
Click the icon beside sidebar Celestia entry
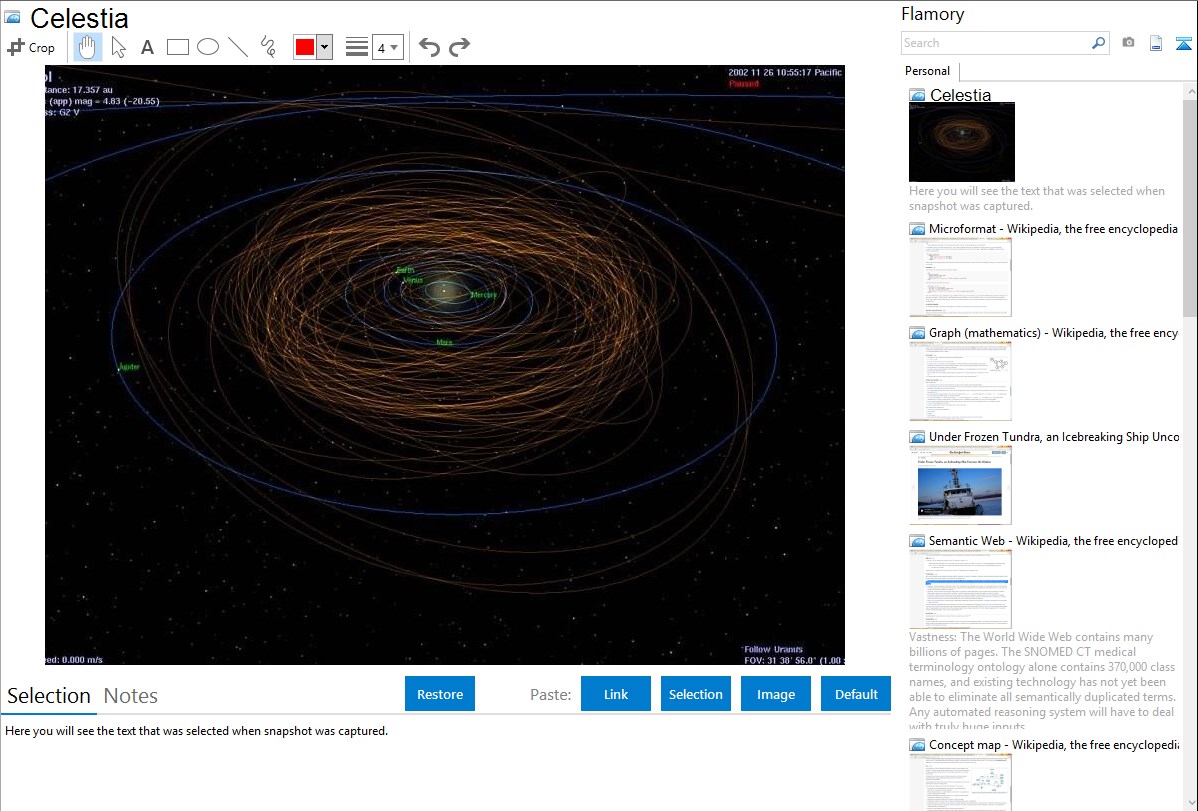click(x=917, y=95)
